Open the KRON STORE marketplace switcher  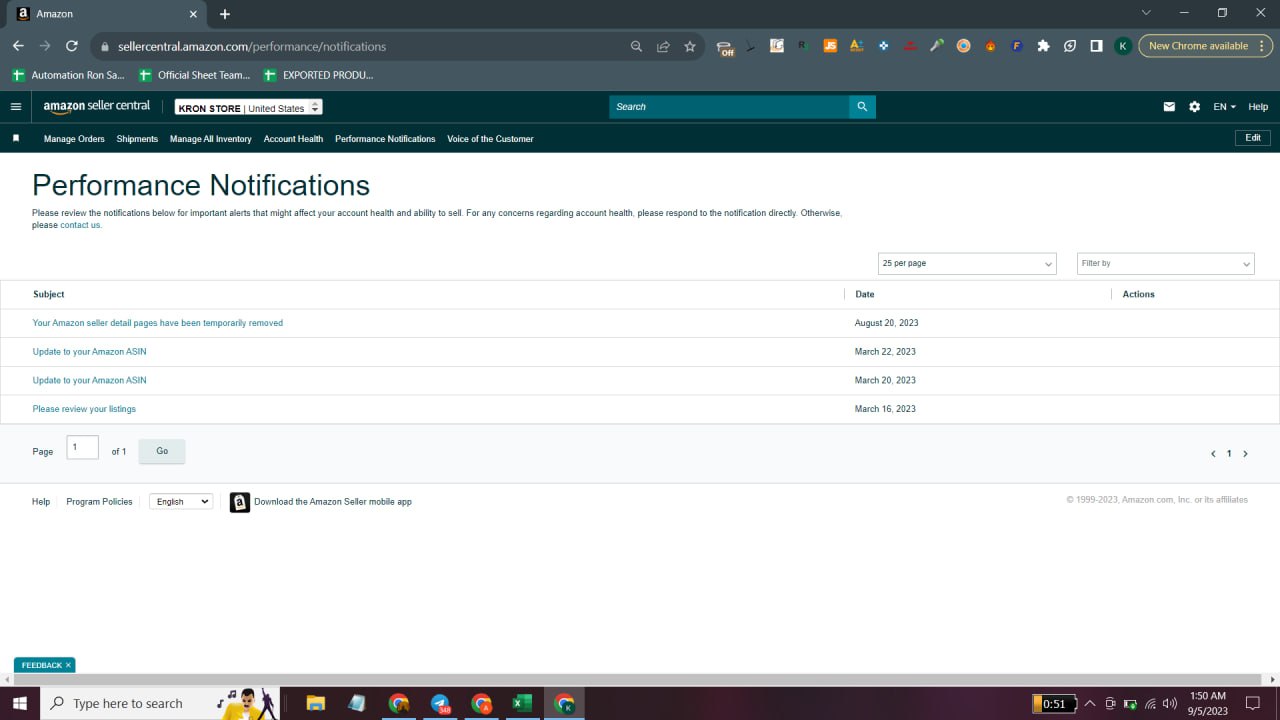click(249, 108)
